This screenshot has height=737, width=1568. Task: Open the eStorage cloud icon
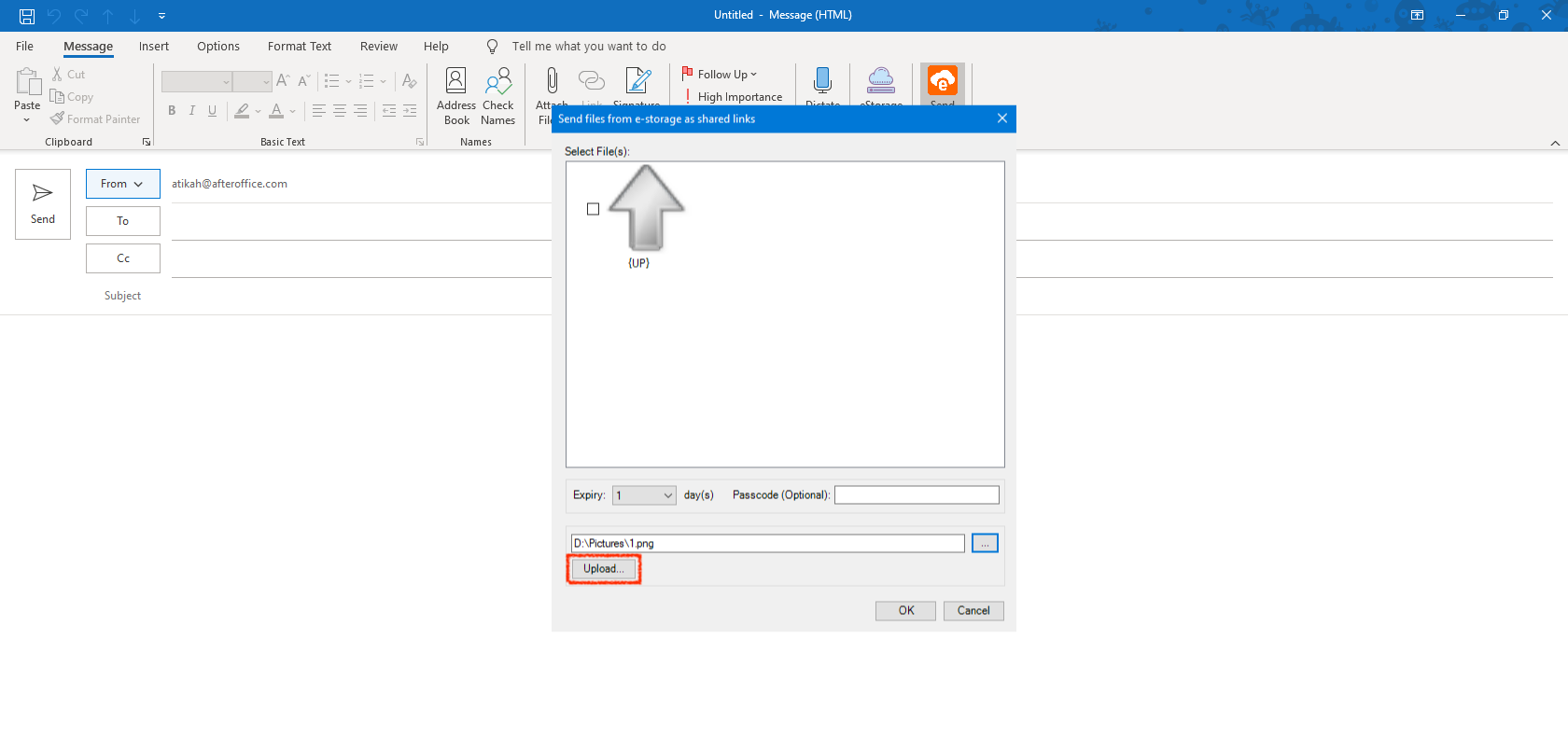click(x=880, y=81)
